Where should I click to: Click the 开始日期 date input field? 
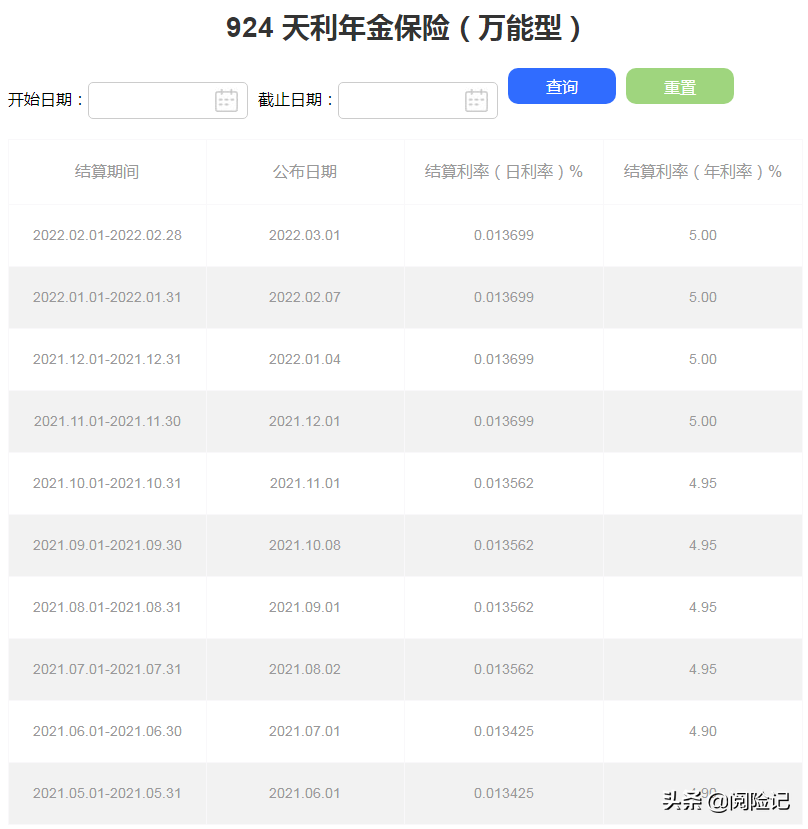tap(168, 100)
